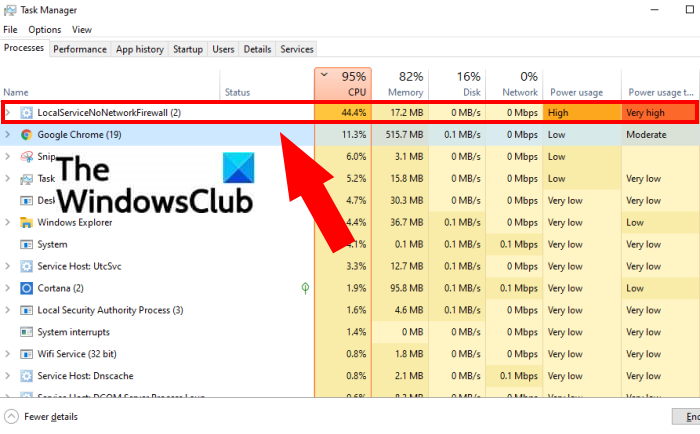Maximize the Task Manager window
Image resolution: width=700 pixels, height=434 pixels.
(x=690, y=9)
